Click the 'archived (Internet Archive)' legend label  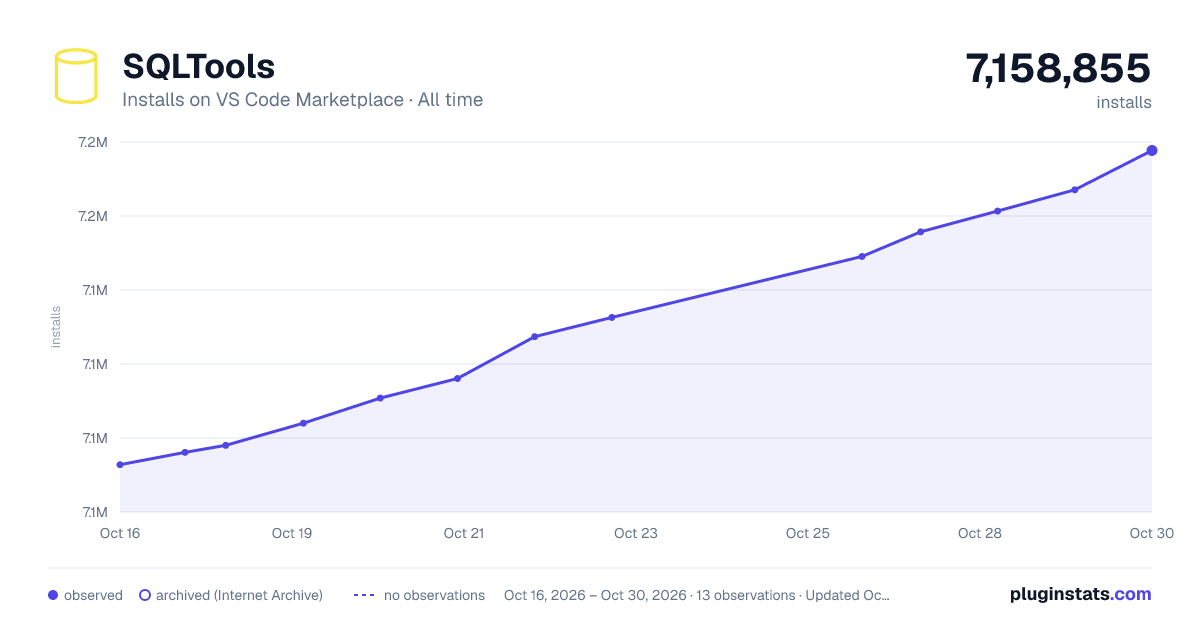239,595
